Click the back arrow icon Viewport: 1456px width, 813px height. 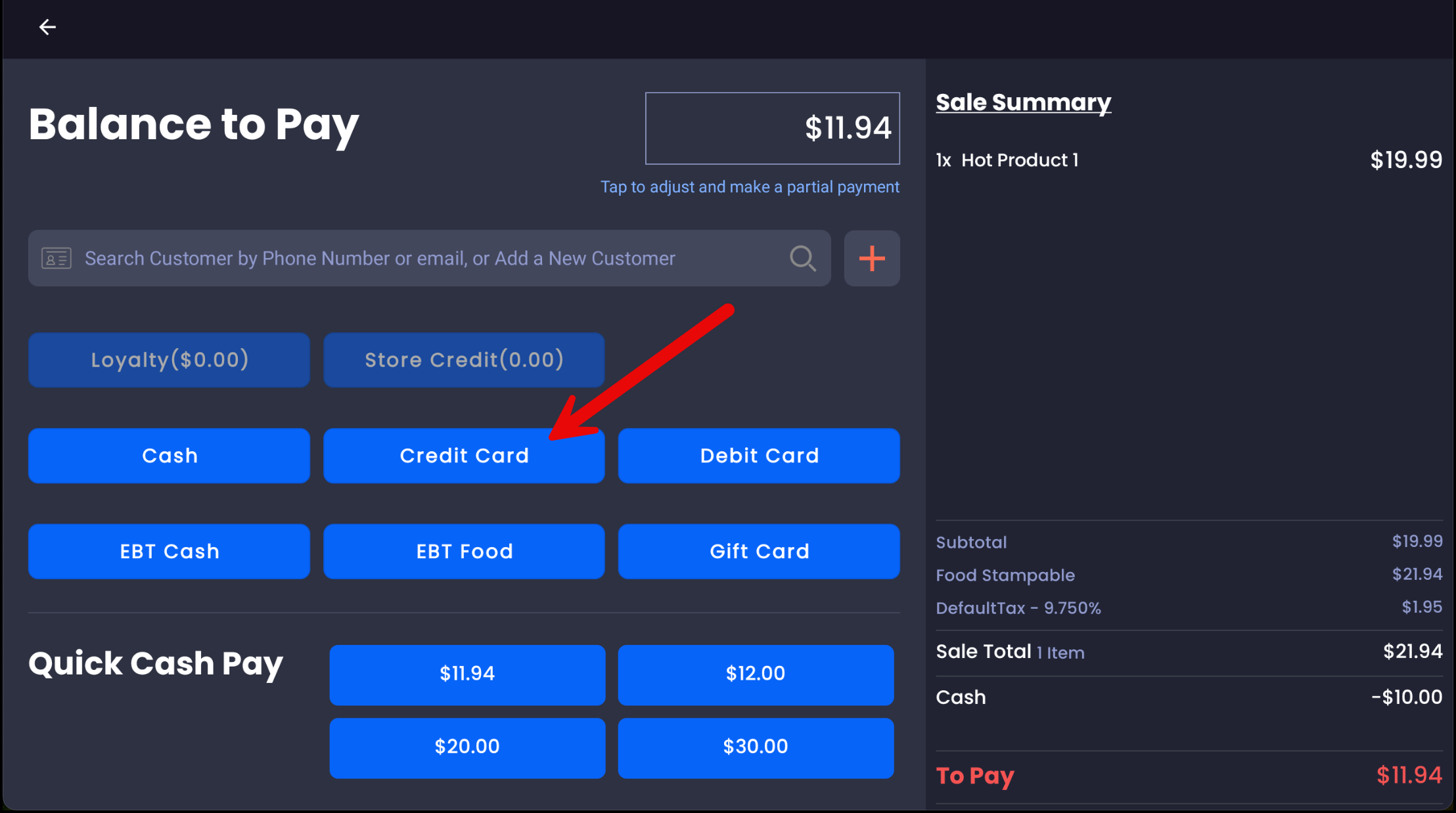[47, 27]
